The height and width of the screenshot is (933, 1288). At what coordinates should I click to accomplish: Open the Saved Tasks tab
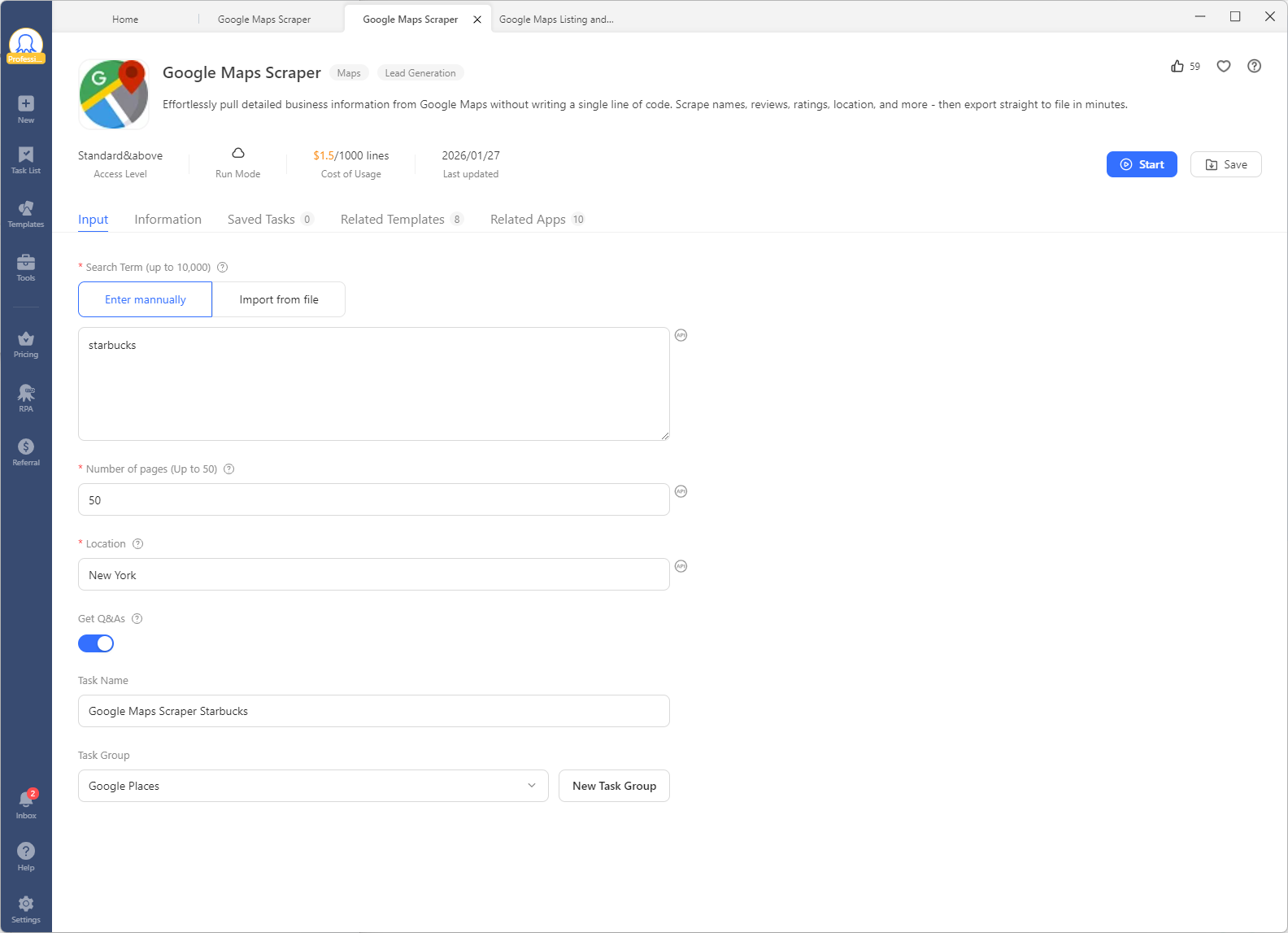tap(270, 220)
